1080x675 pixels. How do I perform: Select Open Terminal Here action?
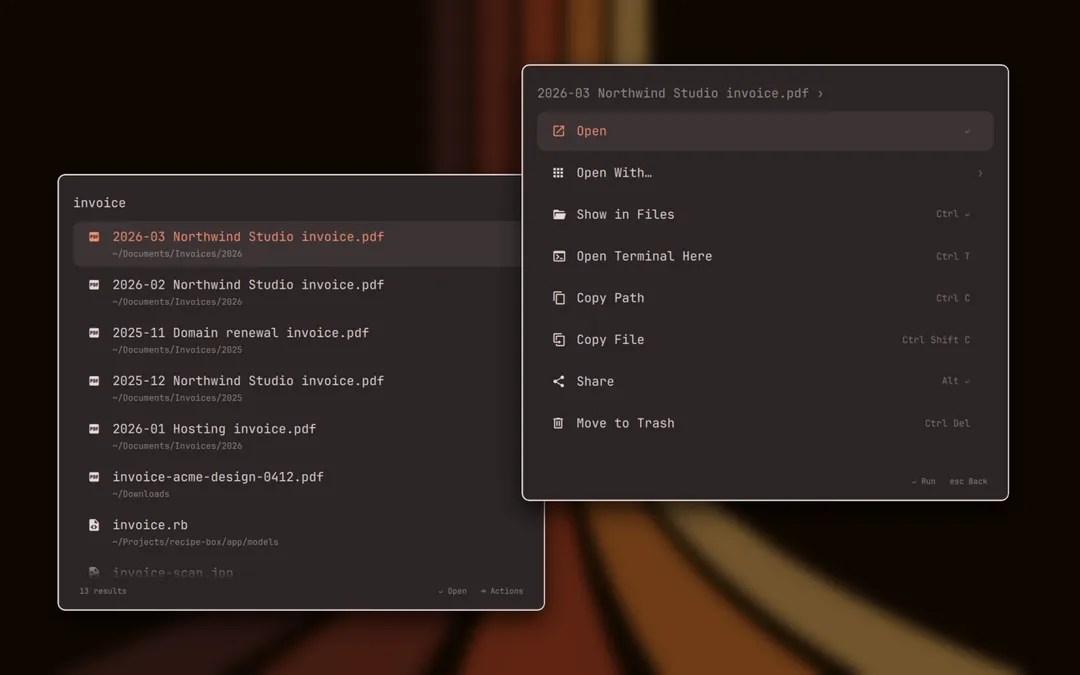(x=765, y=256)
